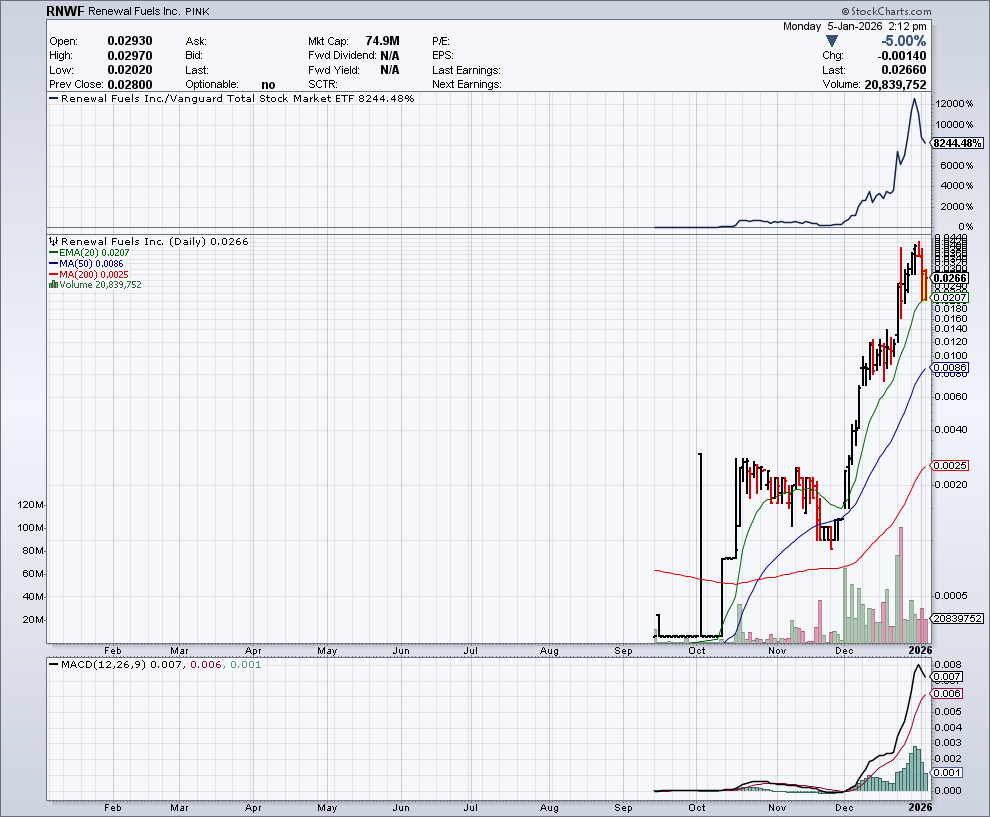Click the PINK exchange label
The width and height of the screenshot is (990, 817).
coord(197,11)
